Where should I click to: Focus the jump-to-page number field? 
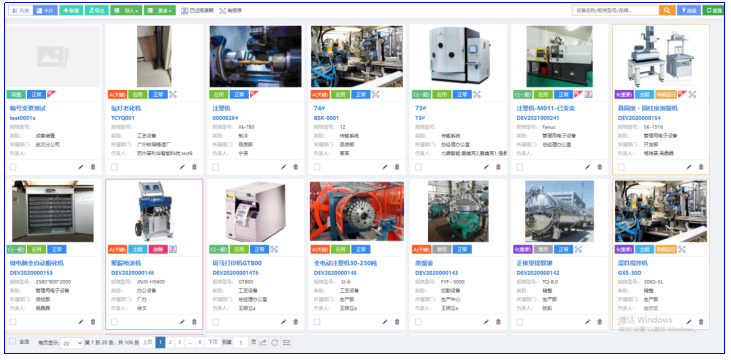coord(241,343)
